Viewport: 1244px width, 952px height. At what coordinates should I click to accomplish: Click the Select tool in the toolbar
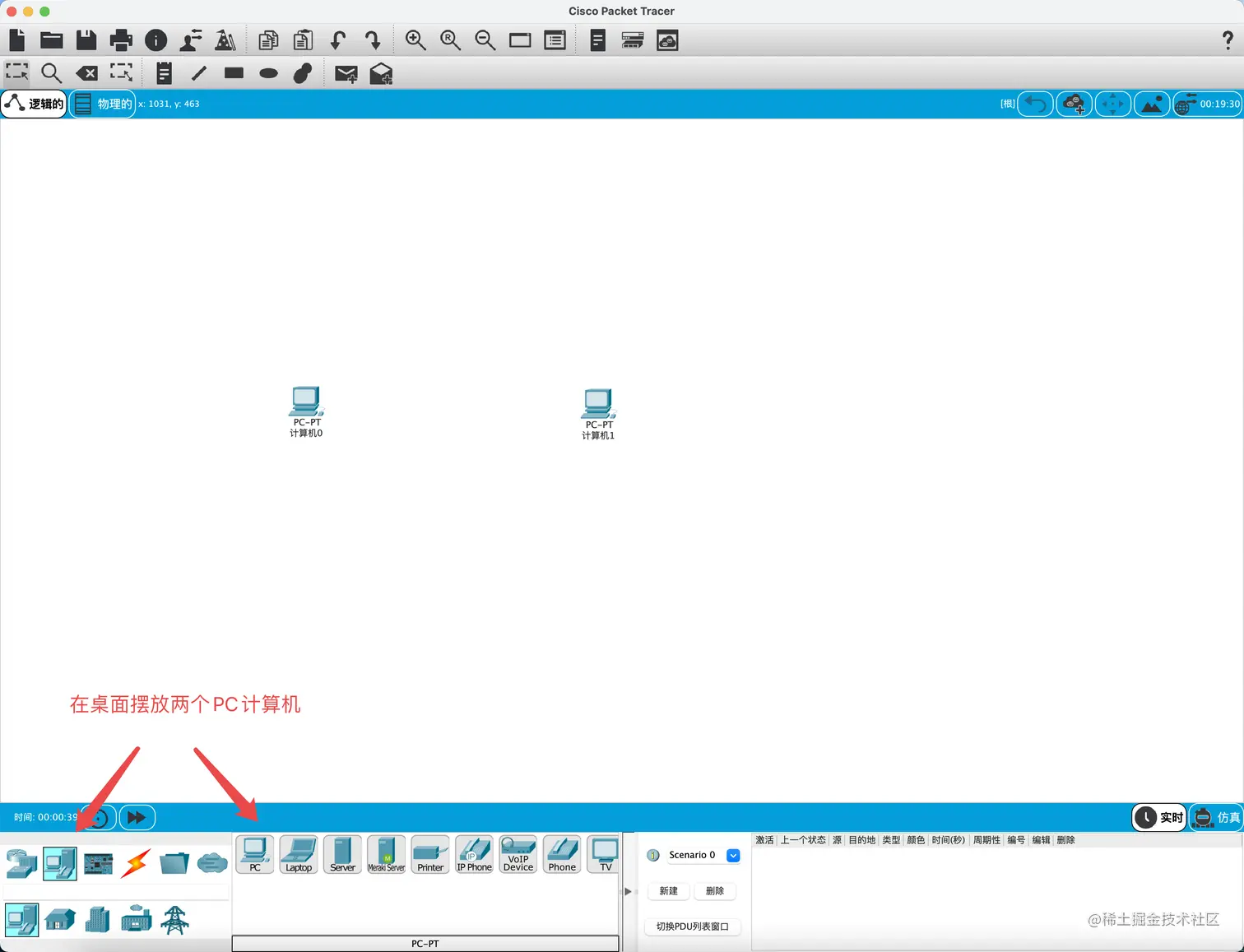pos(17,72)
